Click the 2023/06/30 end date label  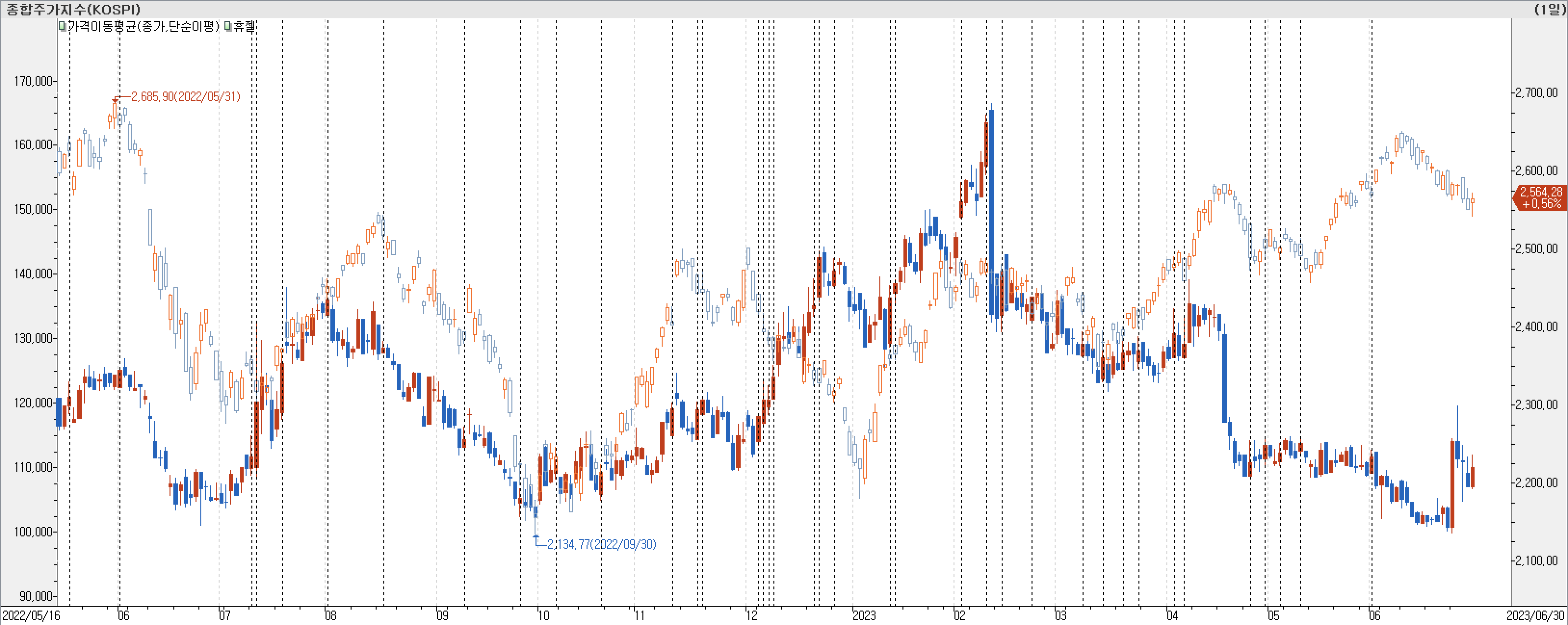pos(1535,615)
